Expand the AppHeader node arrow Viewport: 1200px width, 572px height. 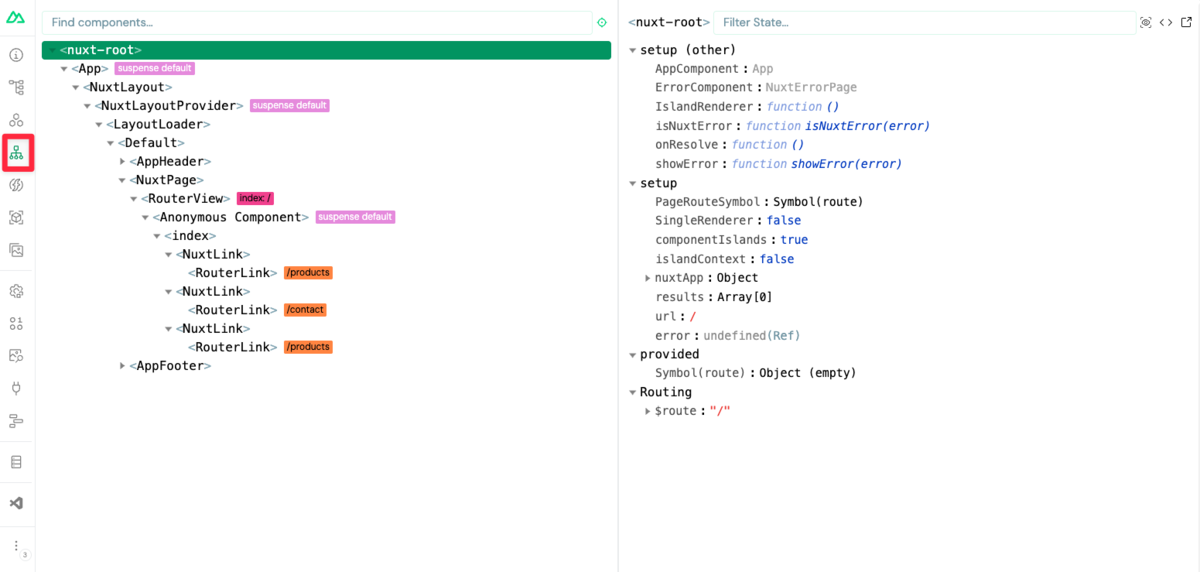(x=122, y=162)
